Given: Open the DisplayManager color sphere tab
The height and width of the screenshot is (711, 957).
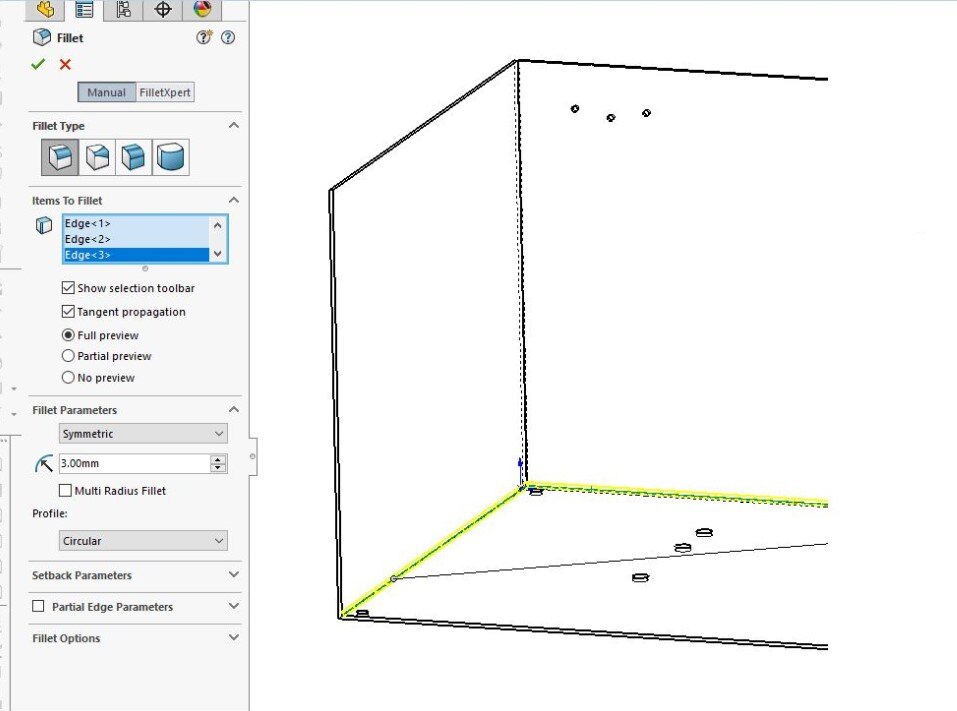Looking at the screenshot, I should click(203, 10).
